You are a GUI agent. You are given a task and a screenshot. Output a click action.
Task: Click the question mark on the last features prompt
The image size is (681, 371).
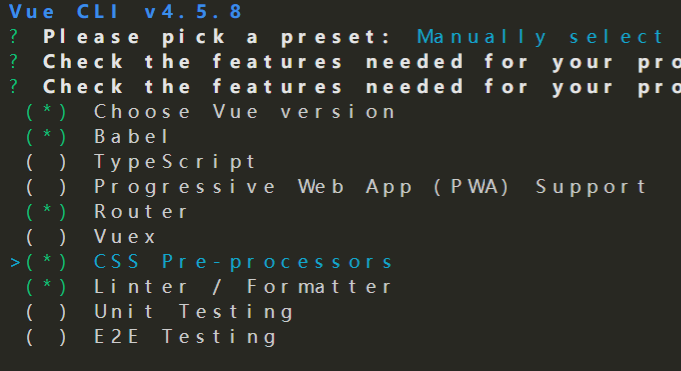(x=14, y=86)
